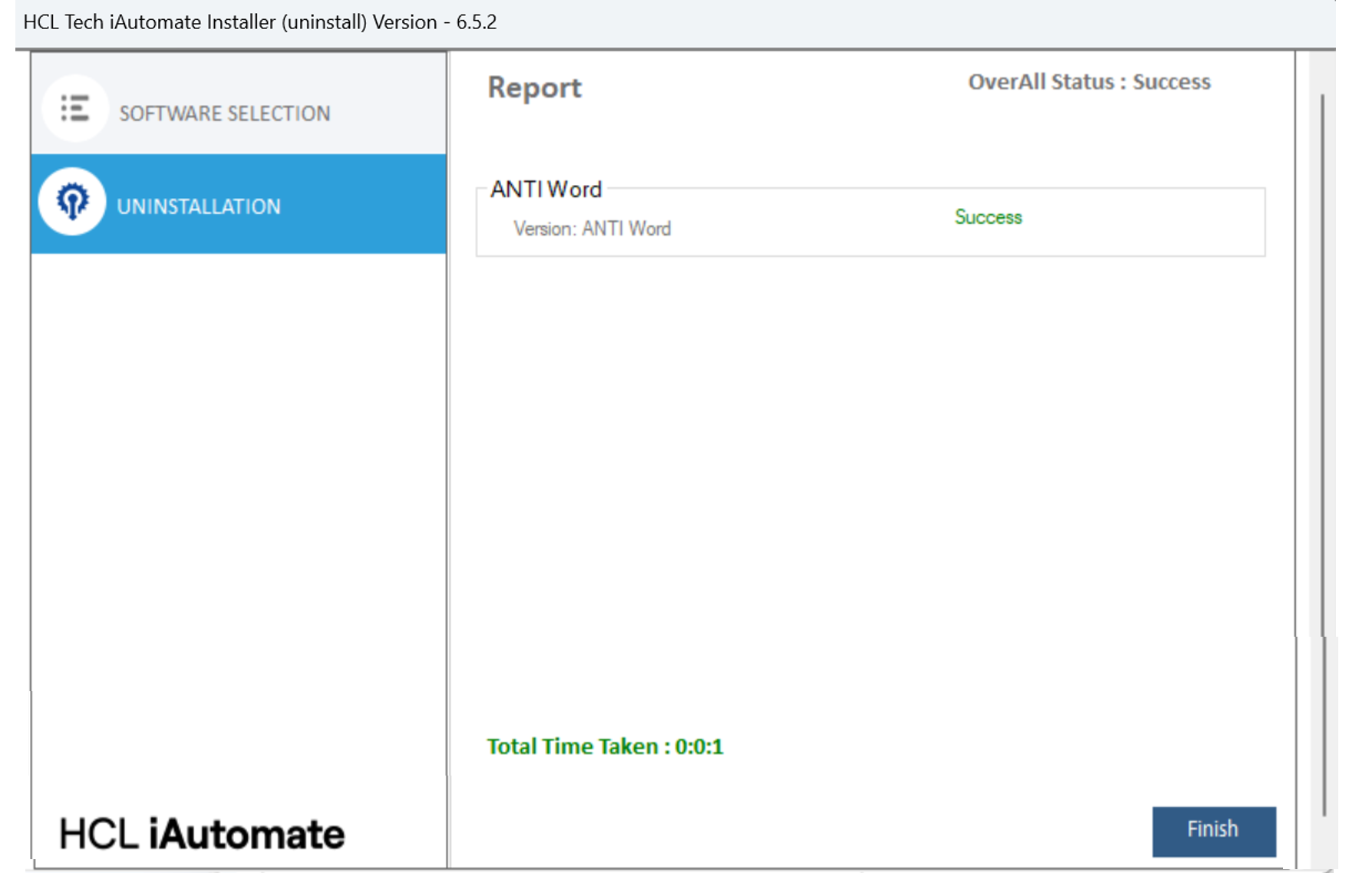The width and height of the screenshot is (1349, 896).
Task: Click the Report heading
Action: [535, 88]
